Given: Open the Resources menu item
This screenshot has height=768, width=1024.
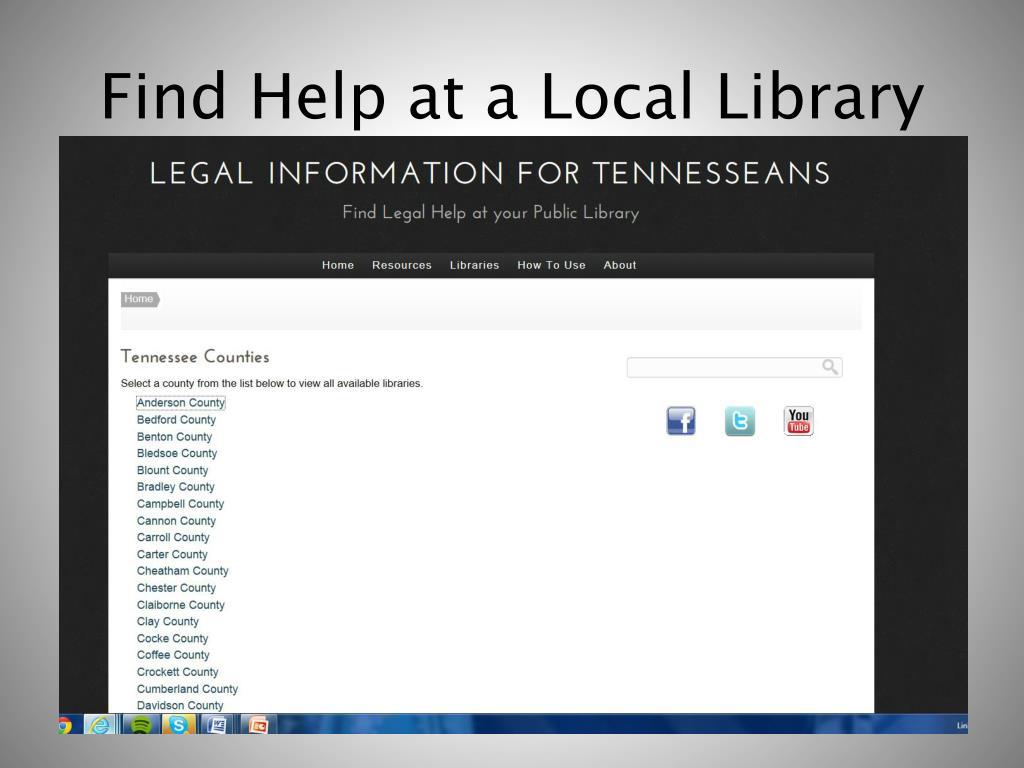Looking at the screenshot, I should tap(402, 265).
